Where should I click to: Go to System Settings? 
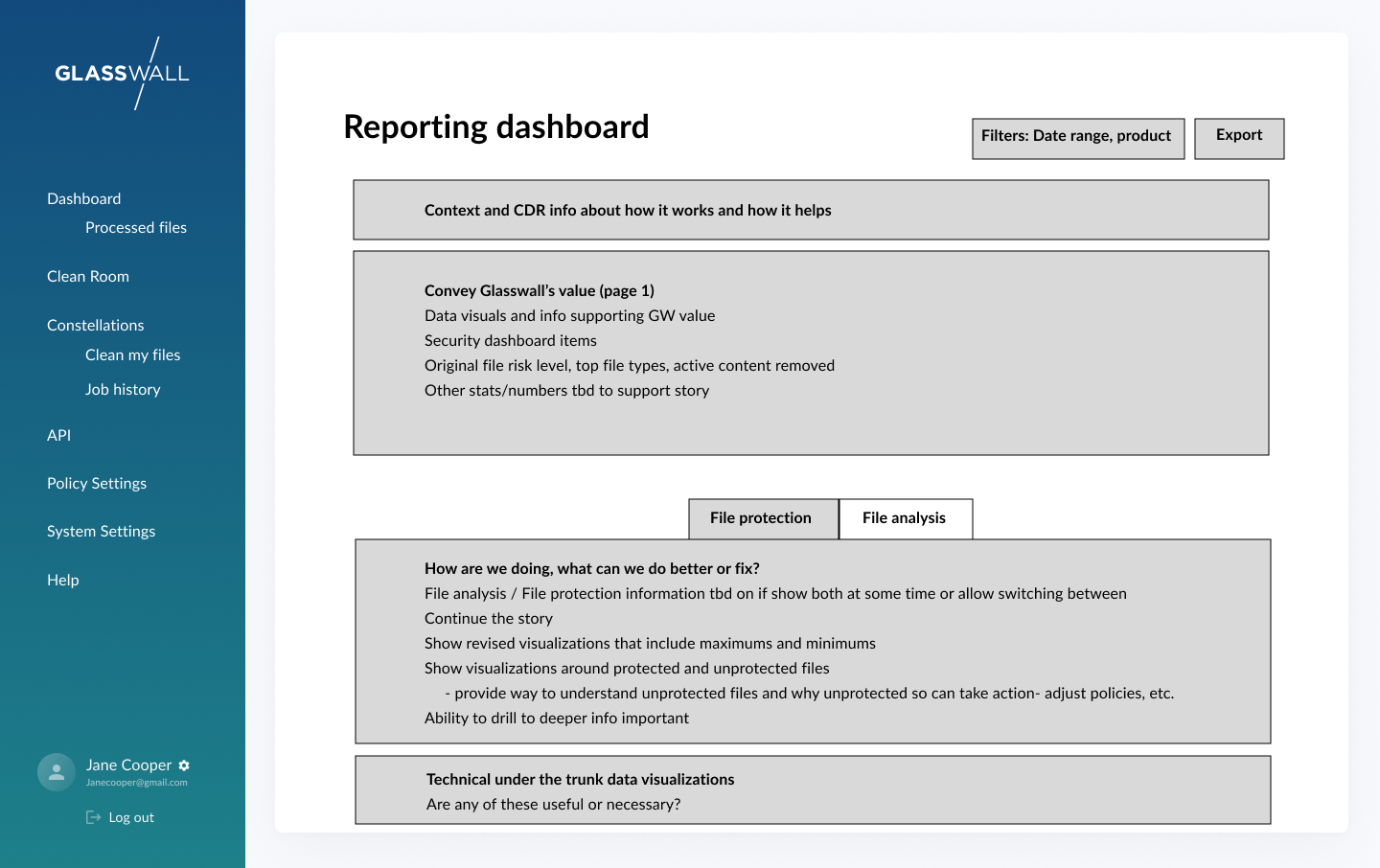click(x=102, y=532)
